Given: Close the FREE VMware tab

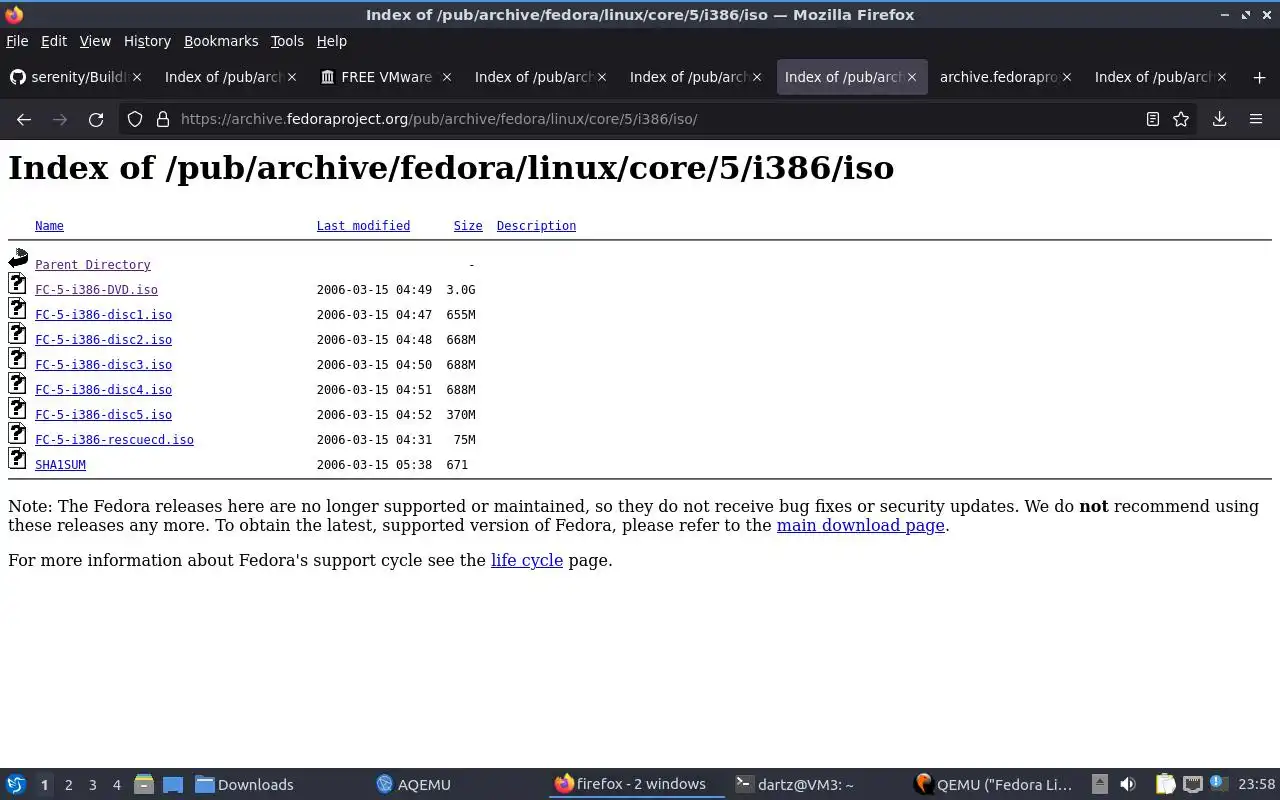Looking at the screenshot, I should [x=447, y=77].
